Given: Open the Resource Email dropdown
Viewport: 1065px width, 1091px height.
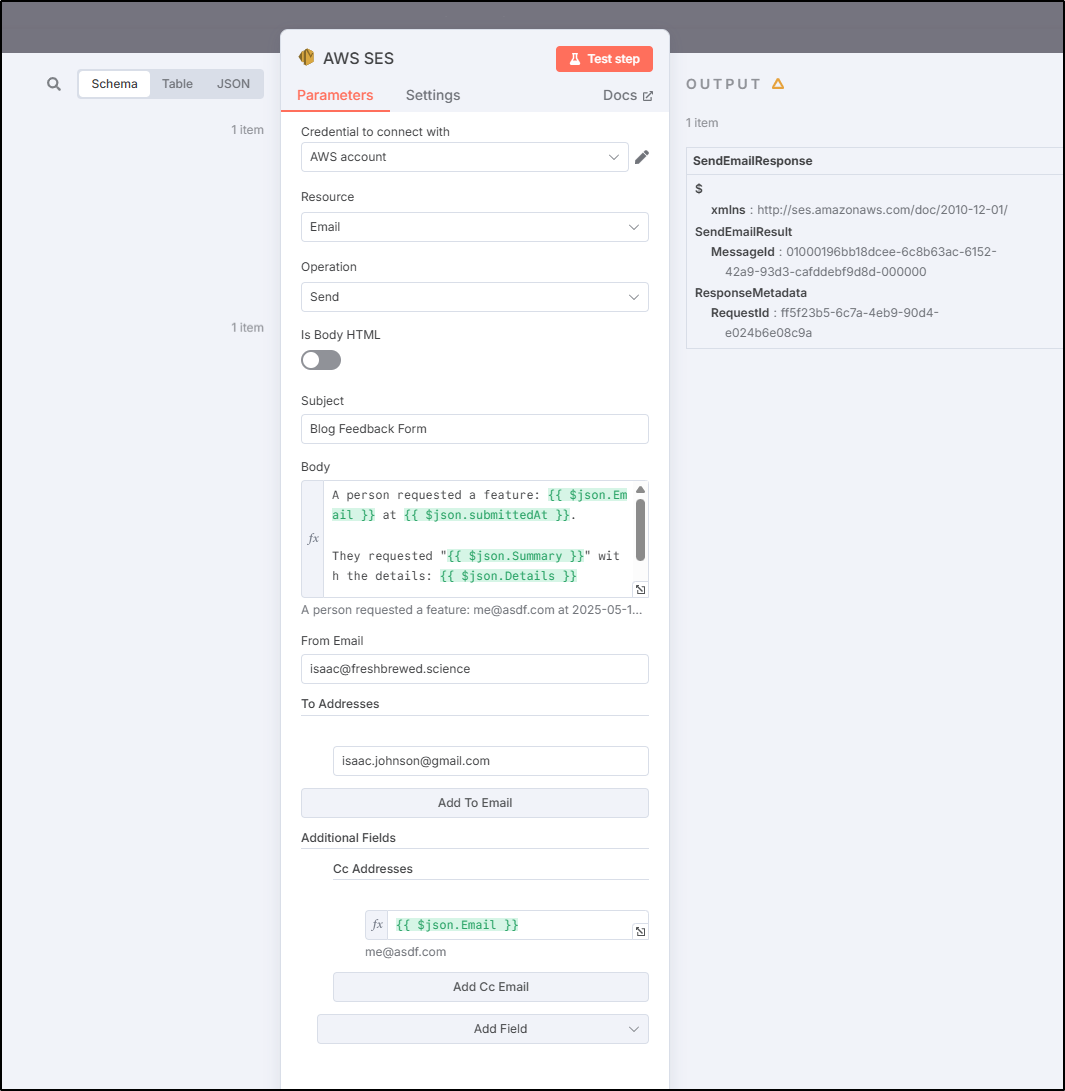Looking at the screenshot, I should click(x=474, y=227).
